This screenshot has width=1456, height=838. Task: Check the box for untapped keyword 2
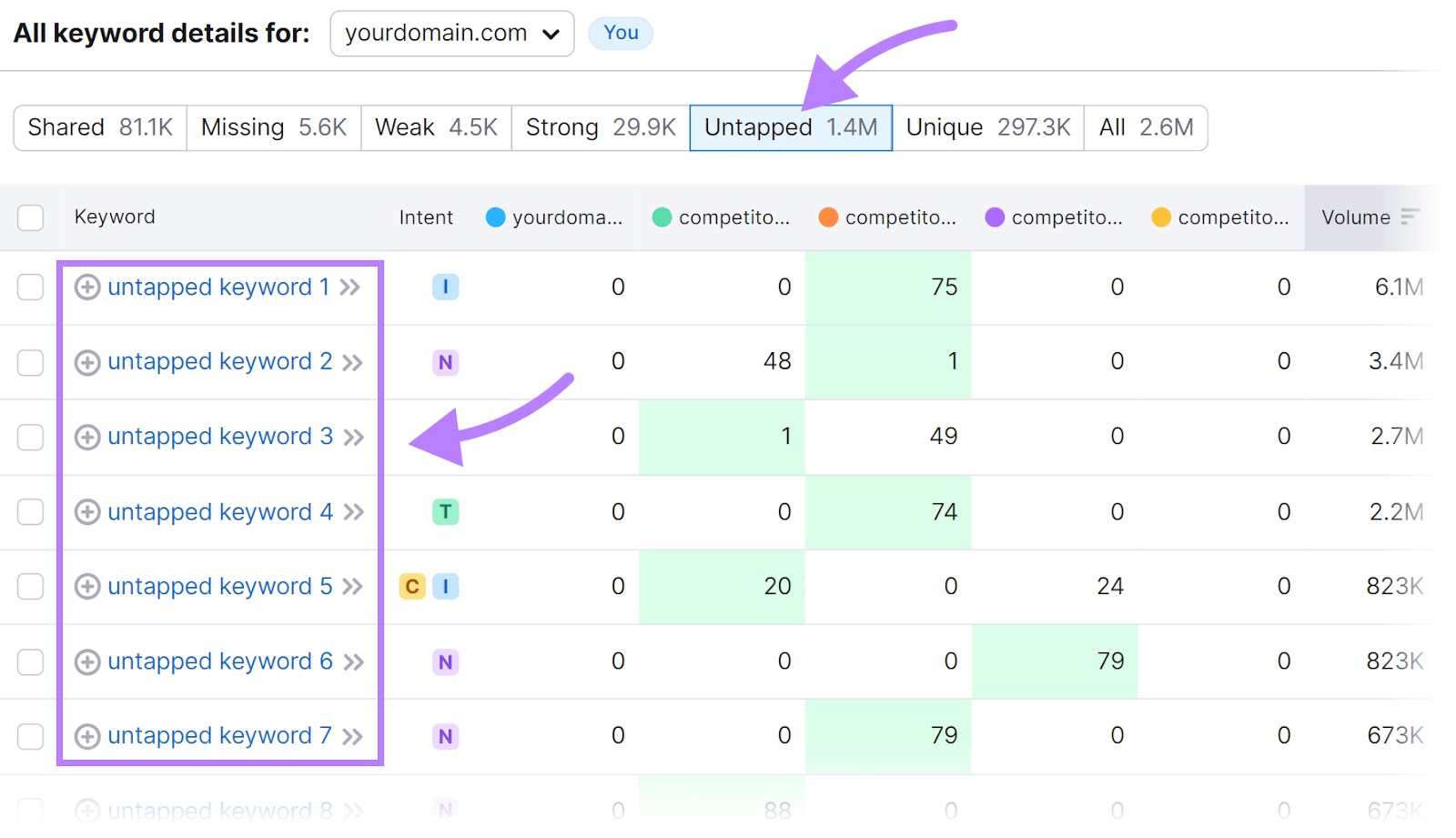coord(30,361)
